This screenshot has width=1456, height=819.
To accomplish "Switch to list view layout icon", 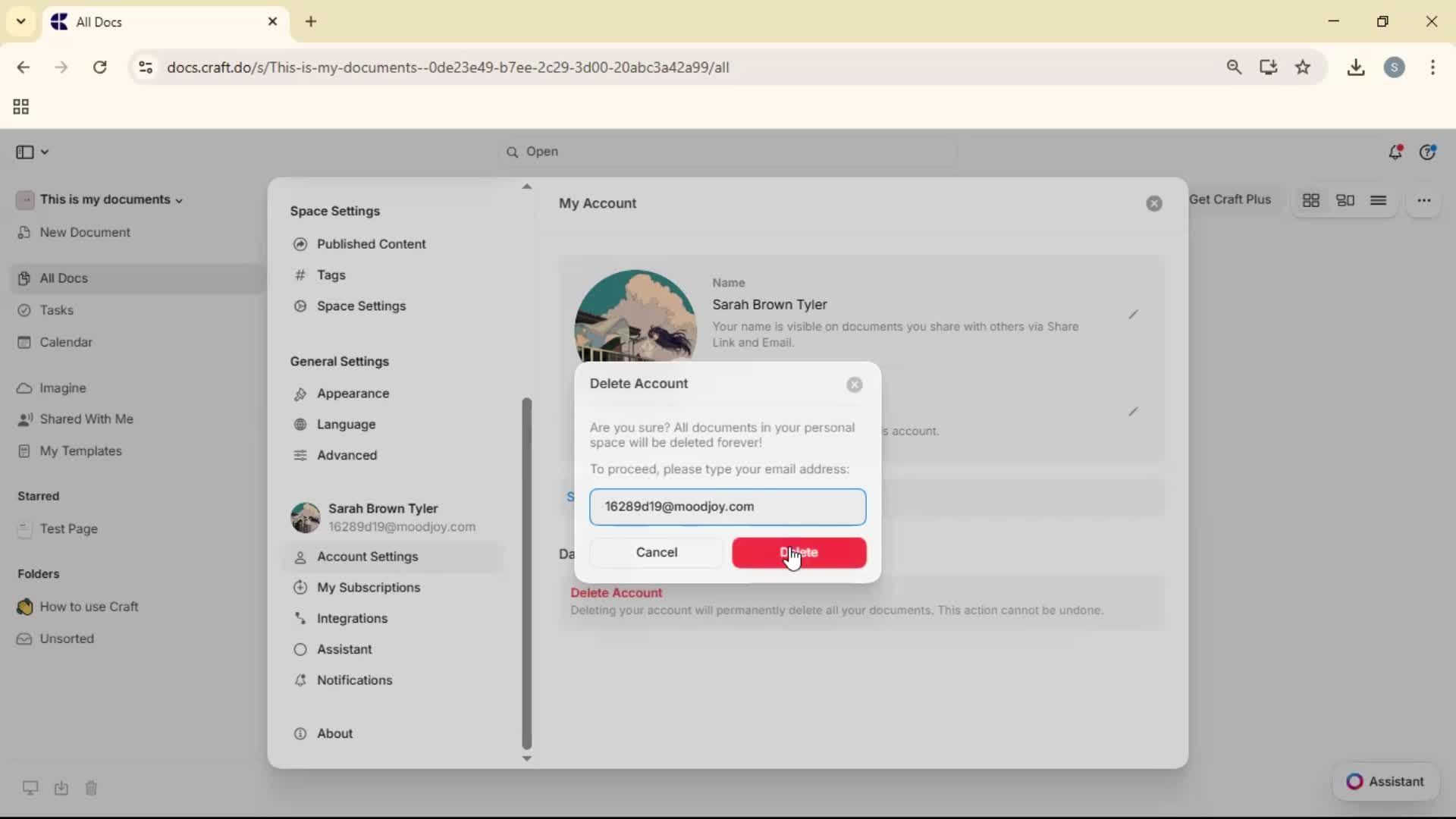I will tap(1378, 200).
